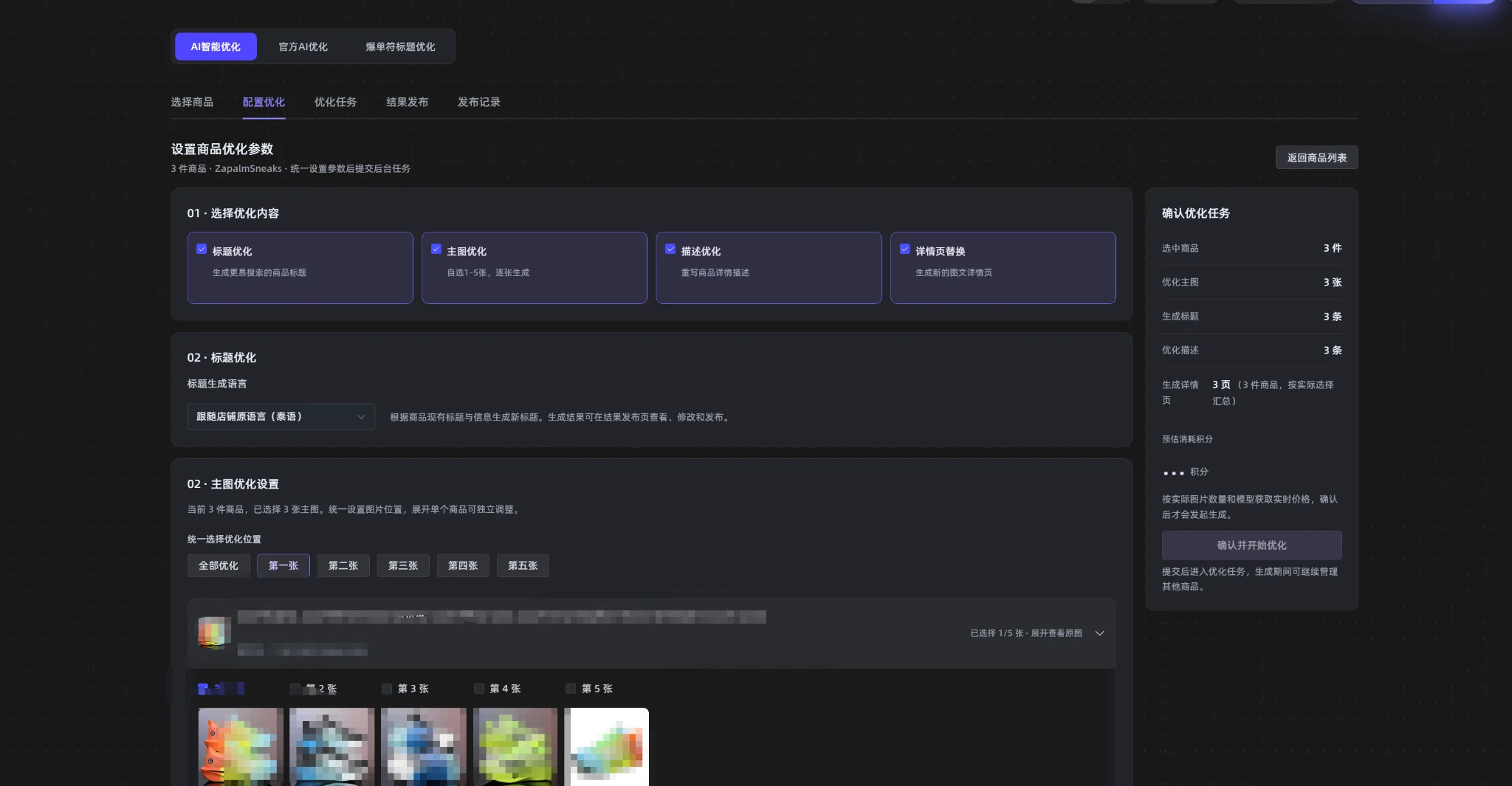Screen dimensions: 1512x786
Task: Open the fourth green product image thumbnail
Action: (x=515, y=746)
